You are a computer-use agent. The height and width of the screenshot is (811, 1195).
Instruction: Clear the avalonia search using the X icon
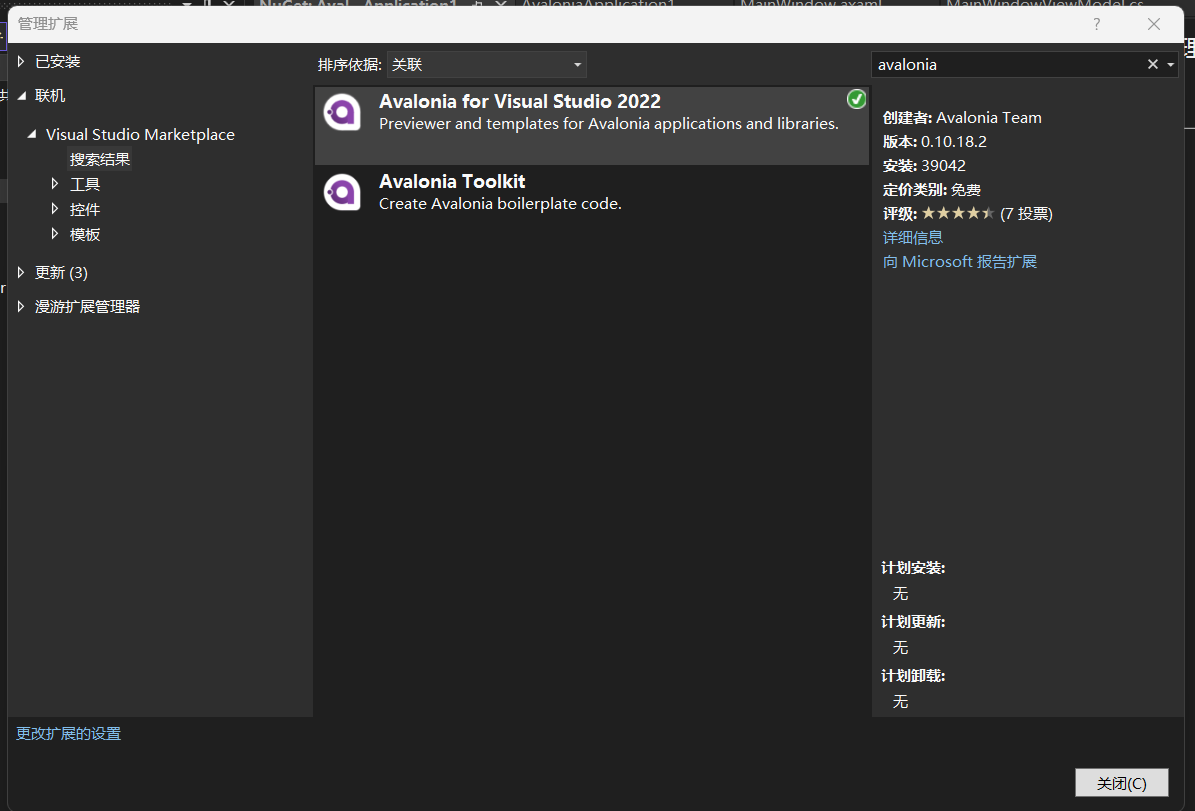pos(1152,63)
